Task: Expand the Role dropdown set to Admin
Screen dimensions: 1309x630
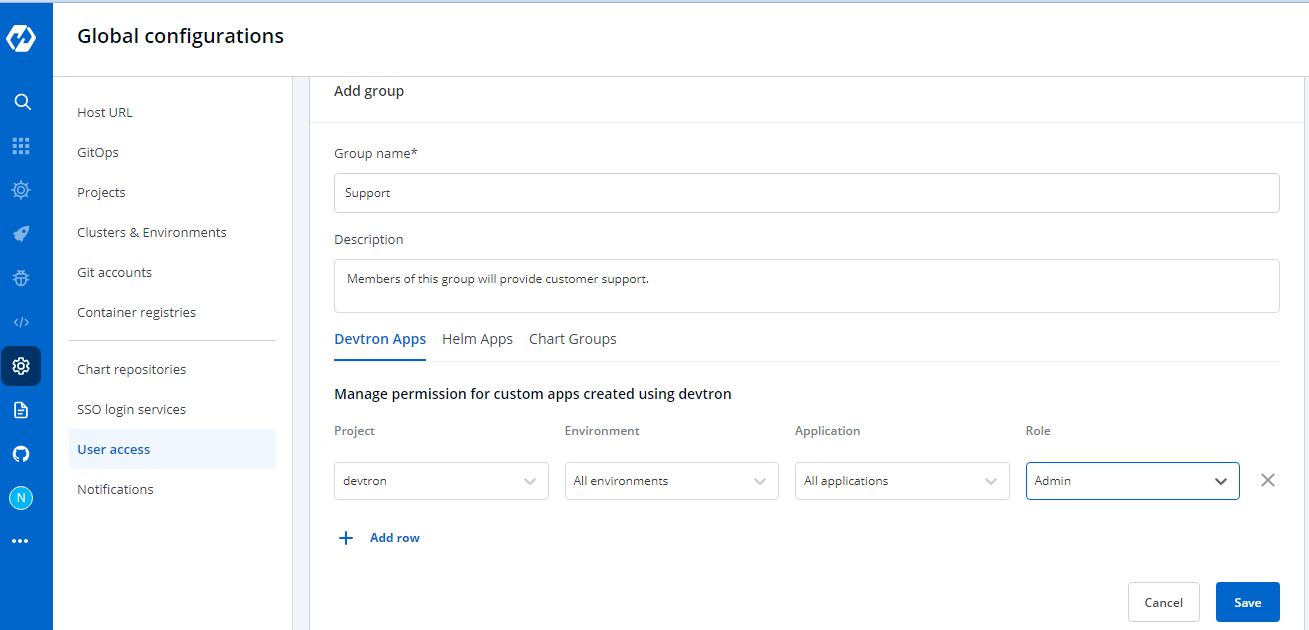Action: pyautogui.click(x=1132, y=481)
